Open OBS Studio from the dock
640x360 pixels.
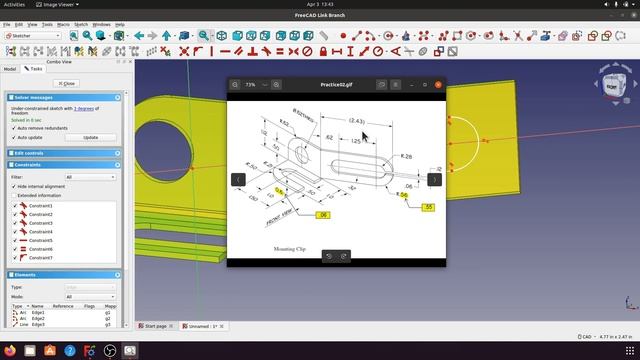[x=110, y=351]
